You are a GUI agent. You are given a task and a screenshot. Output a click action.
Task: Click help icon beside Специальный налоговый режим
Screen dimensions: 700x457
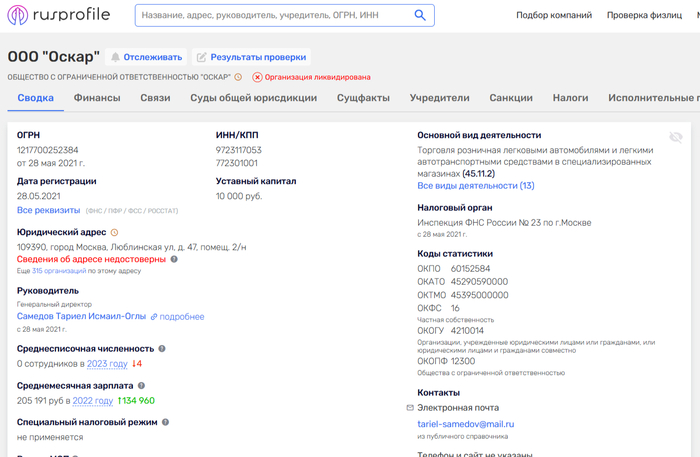165,422
